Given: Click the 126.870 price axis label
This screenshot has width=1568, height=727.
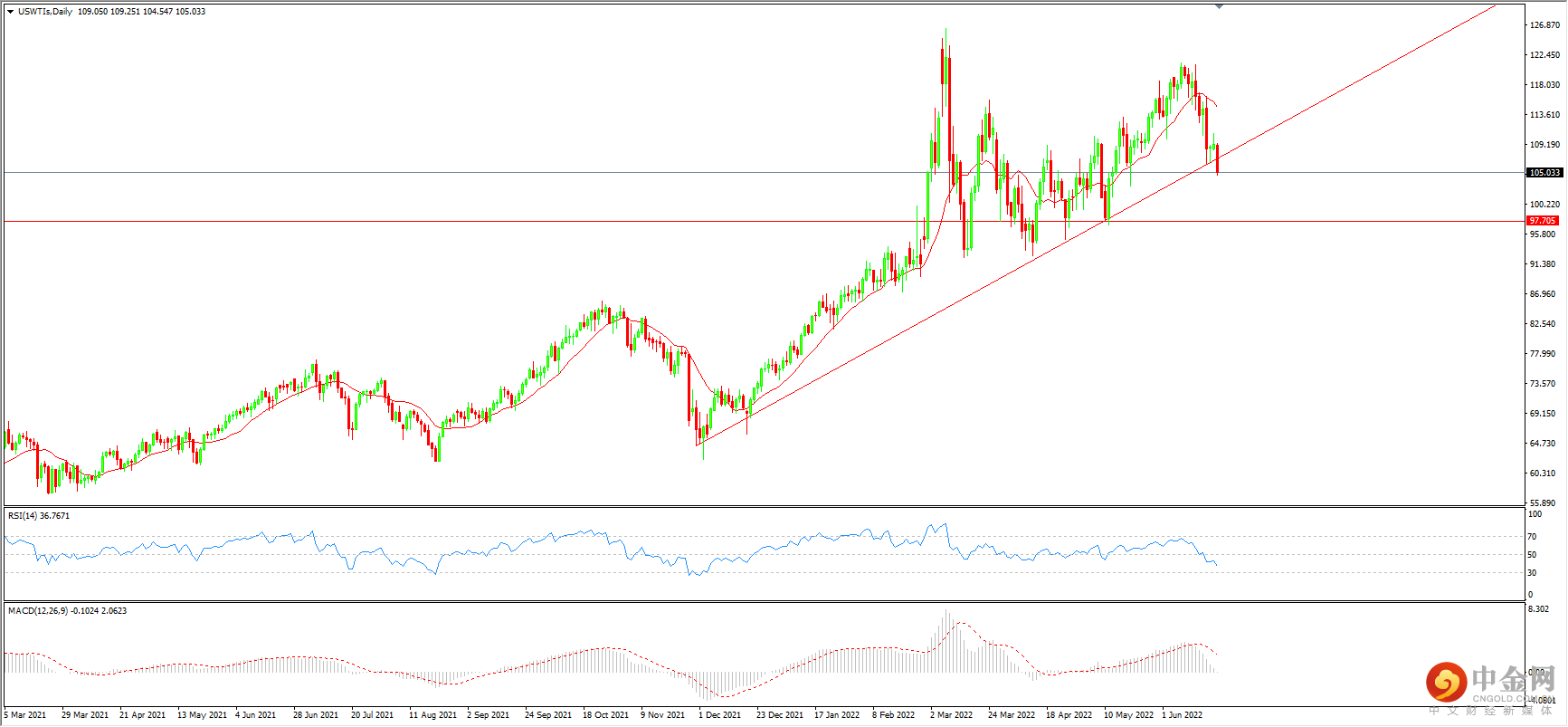Looking at the screenshot, I should (1544, 25).
